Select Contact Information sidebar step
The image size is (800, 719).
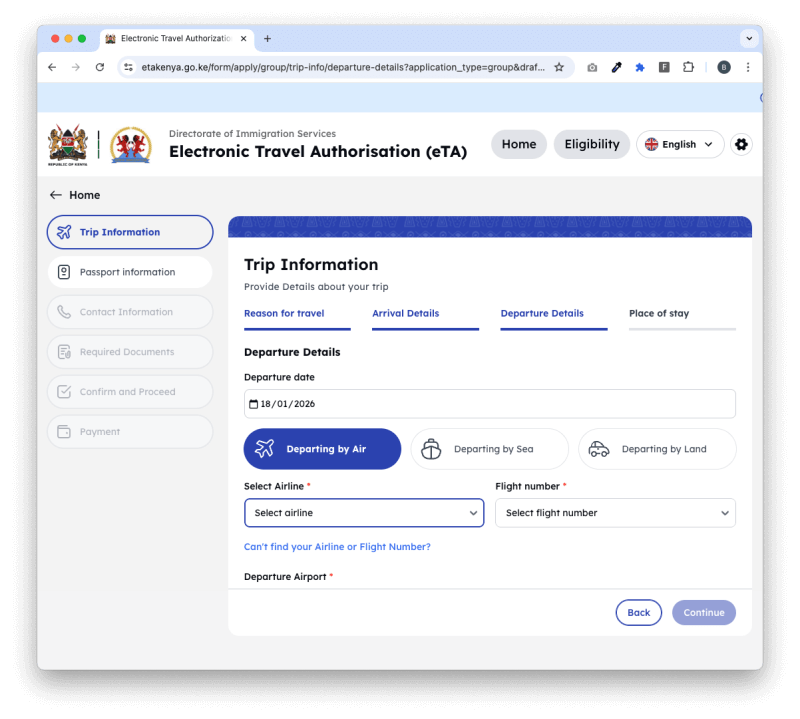(130, 312)
